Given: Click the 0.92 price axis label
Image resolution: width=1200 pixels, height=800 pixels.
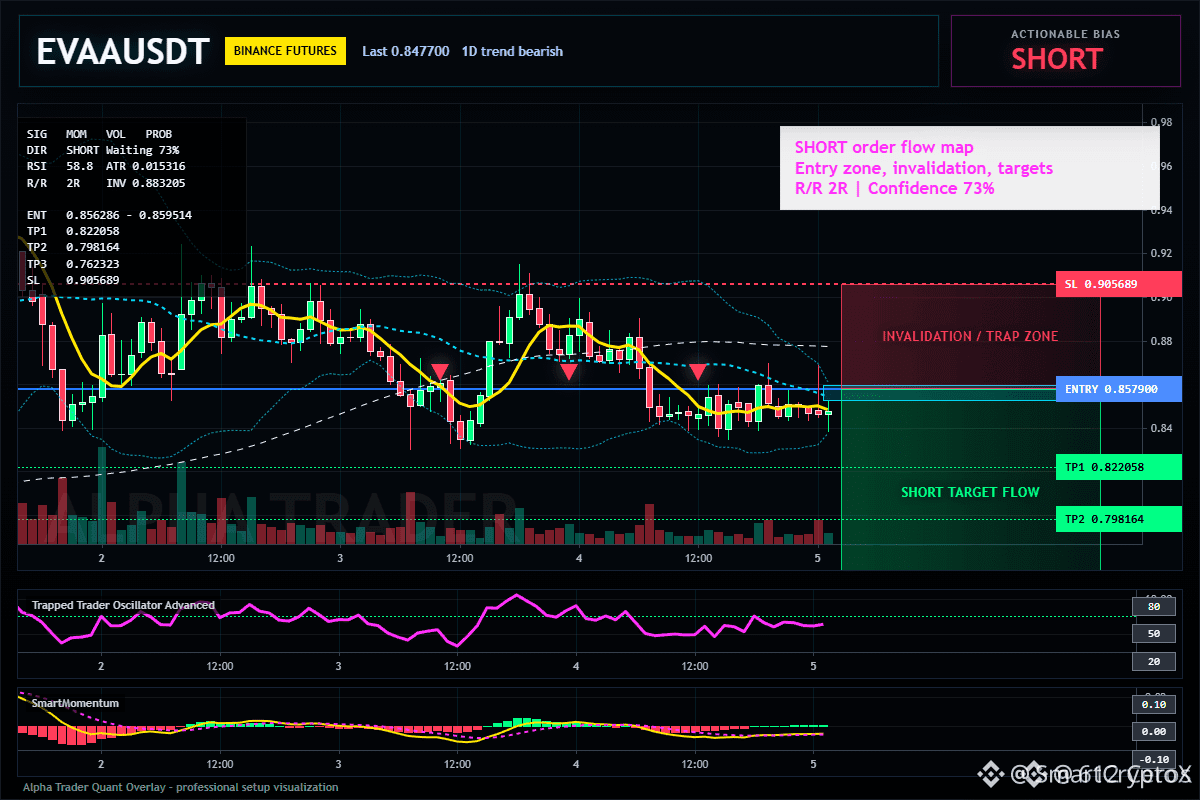Looking at the screenshot, I should pos(1160,253).
